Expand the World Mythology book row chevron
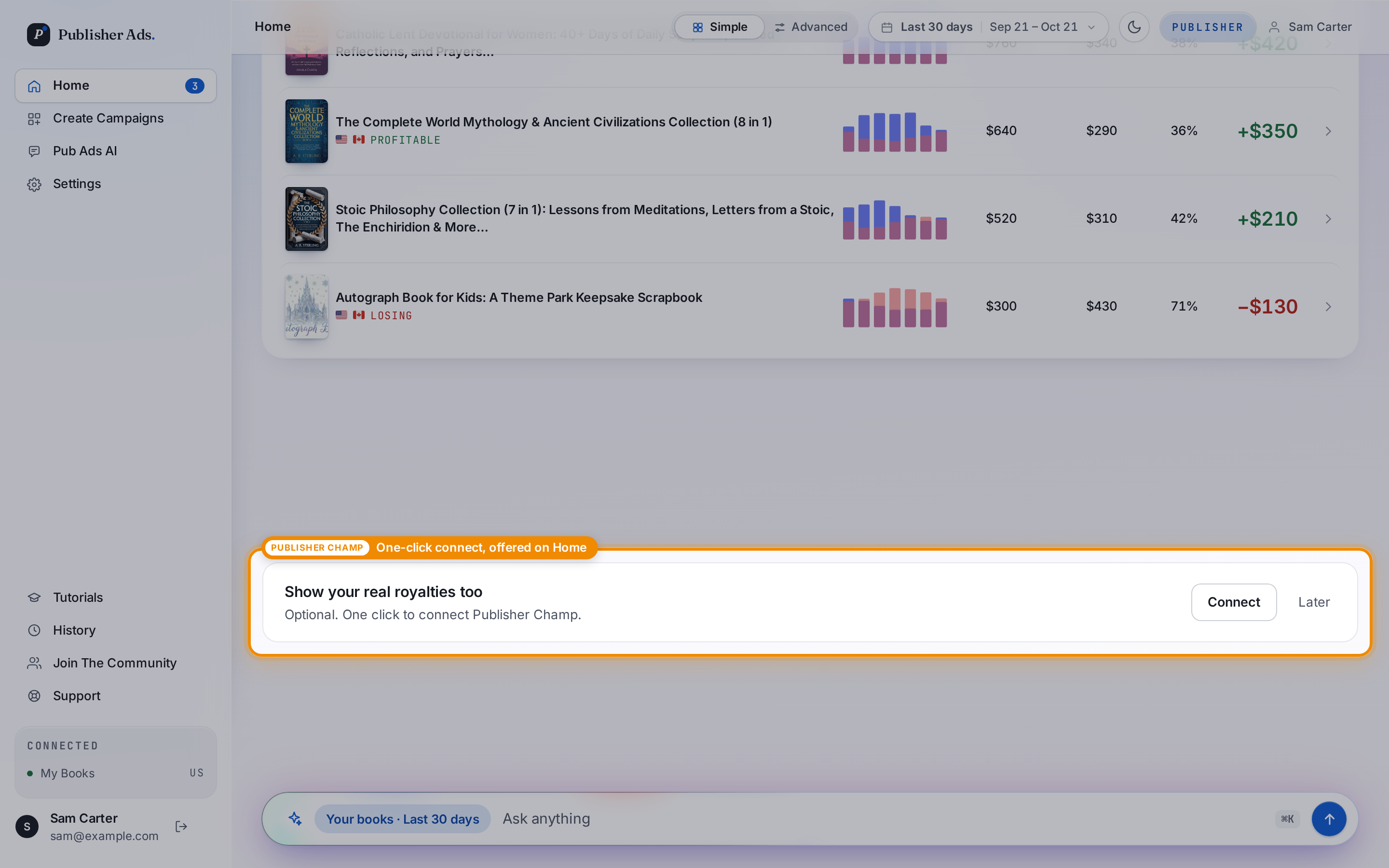The height and width of the screenshot is (868, 1389). (x=1328, y=131)
